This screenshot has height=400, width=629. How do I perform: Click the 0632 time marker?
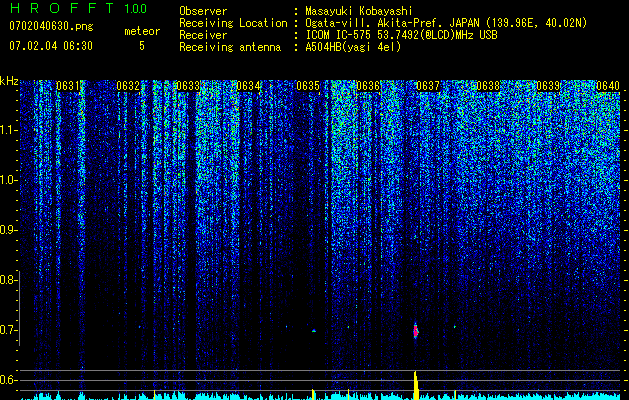(128, 86)
